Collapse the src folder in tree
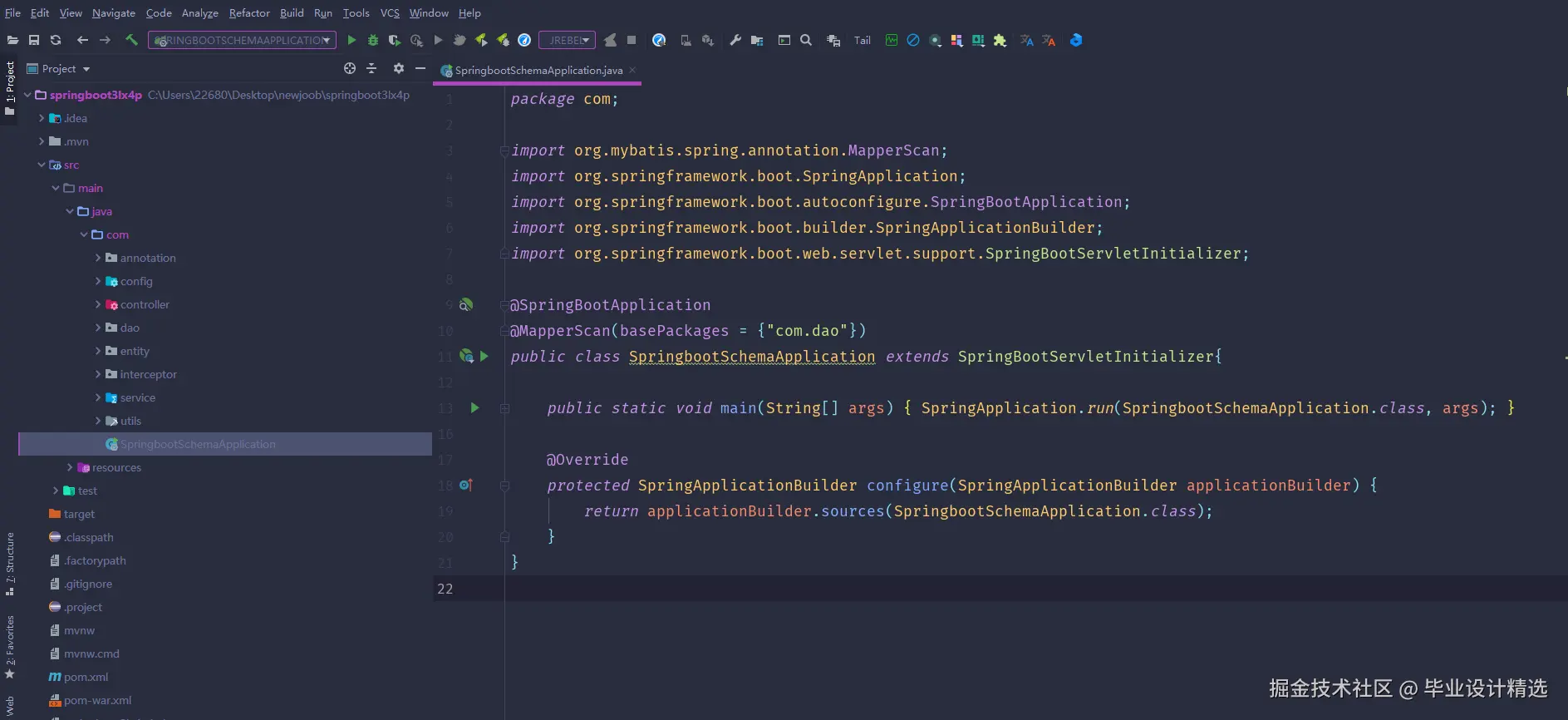1568x720 pixels. point(42,165)
